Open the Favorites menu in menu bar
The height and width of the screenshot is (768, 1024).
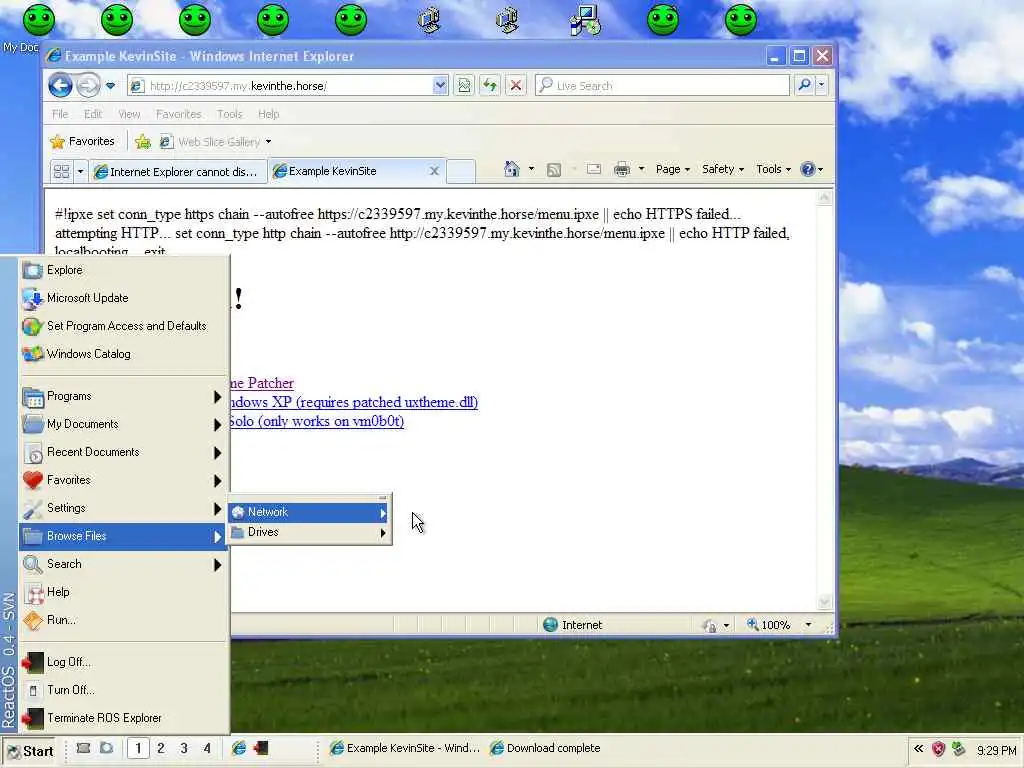[178, 114]
